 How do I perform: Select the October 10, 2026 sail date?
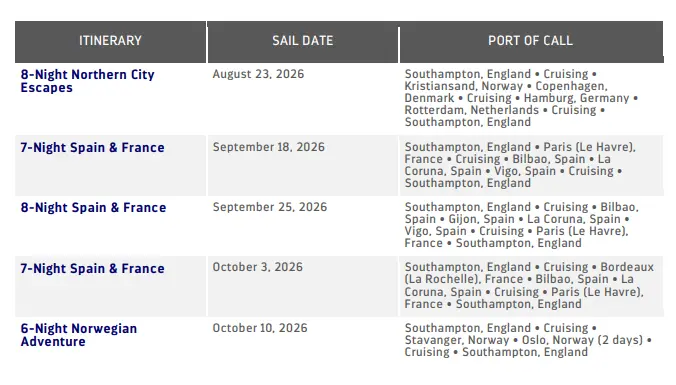[x=260, y=328]
